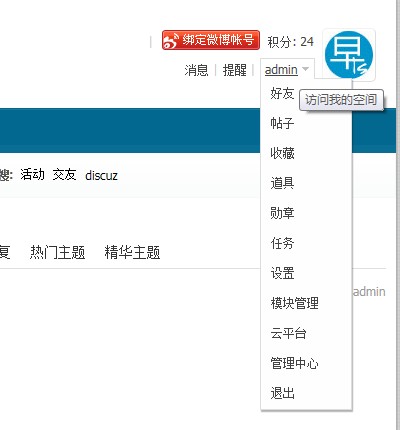Select 任务 from the user menu
The image size is (400, 430).
(x=282, y=243)
